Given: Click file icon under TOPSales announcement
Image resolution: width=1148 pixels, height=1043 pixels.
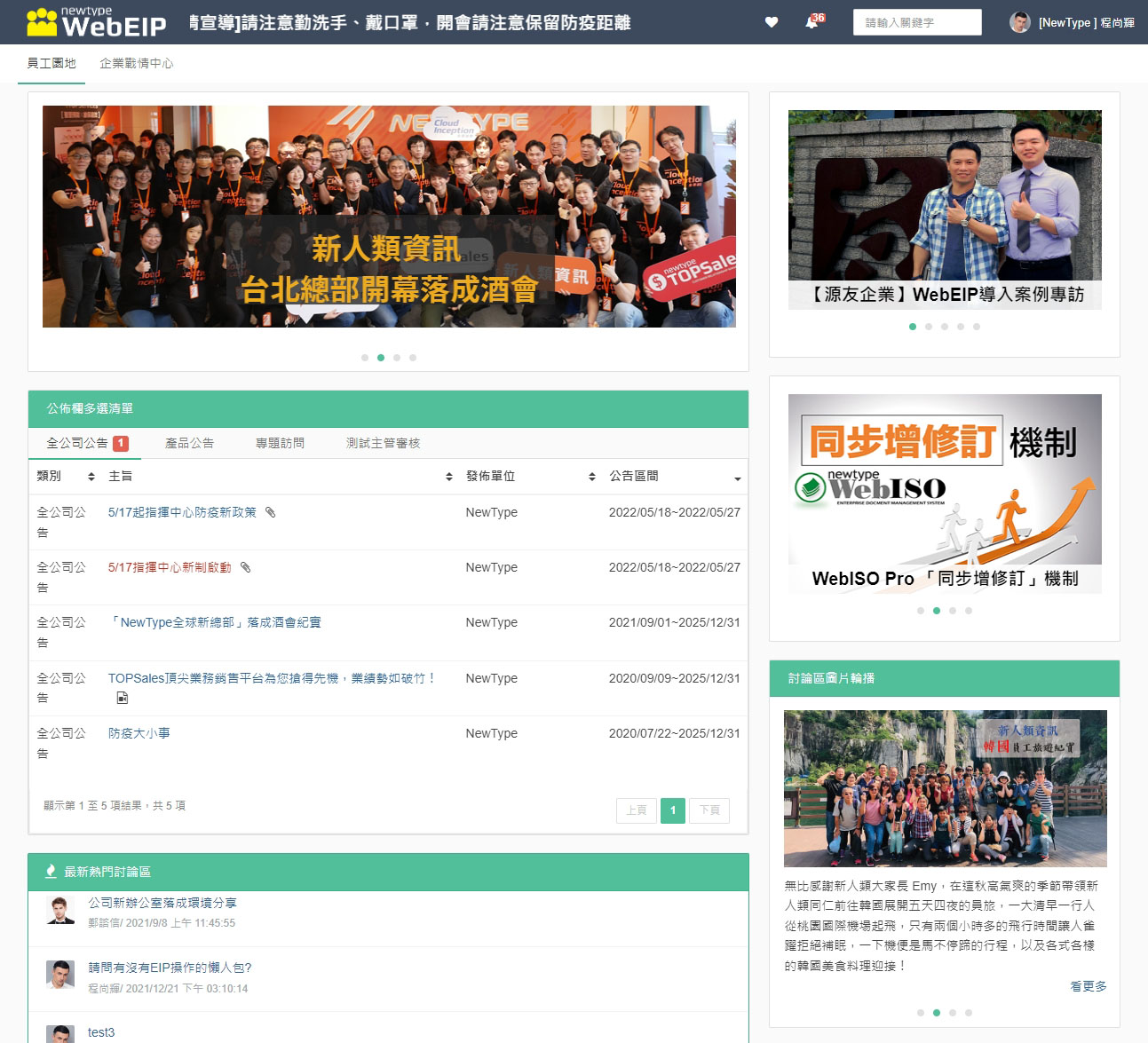Looking at the screenshot, I should point(123,698).
